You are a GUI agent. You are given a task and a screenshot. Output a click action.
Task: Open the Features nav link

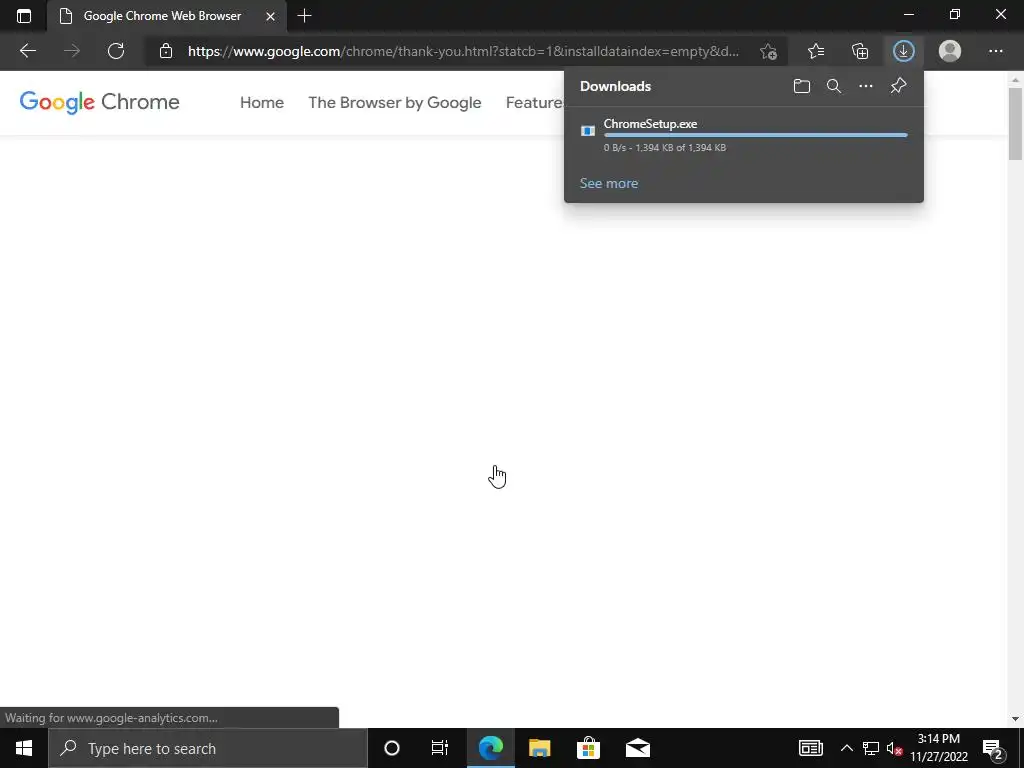[x=534, y=103]
